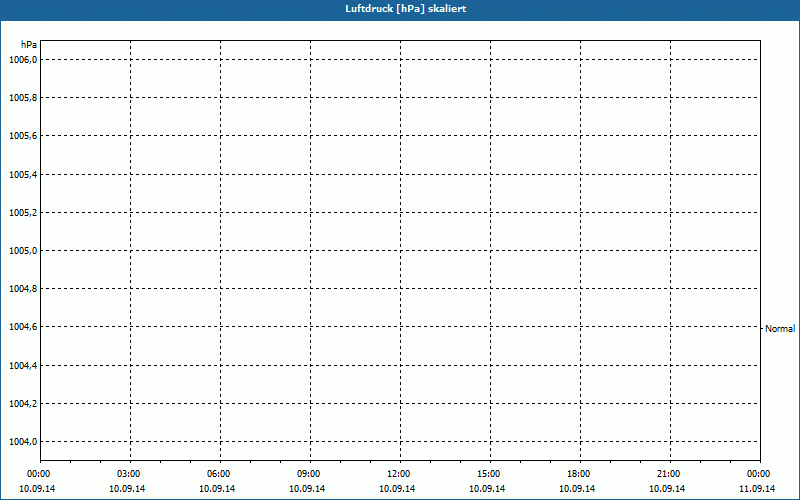Click the 12:00 noon time label
This screenshot has width=800, height=500.
pos(399,474)
